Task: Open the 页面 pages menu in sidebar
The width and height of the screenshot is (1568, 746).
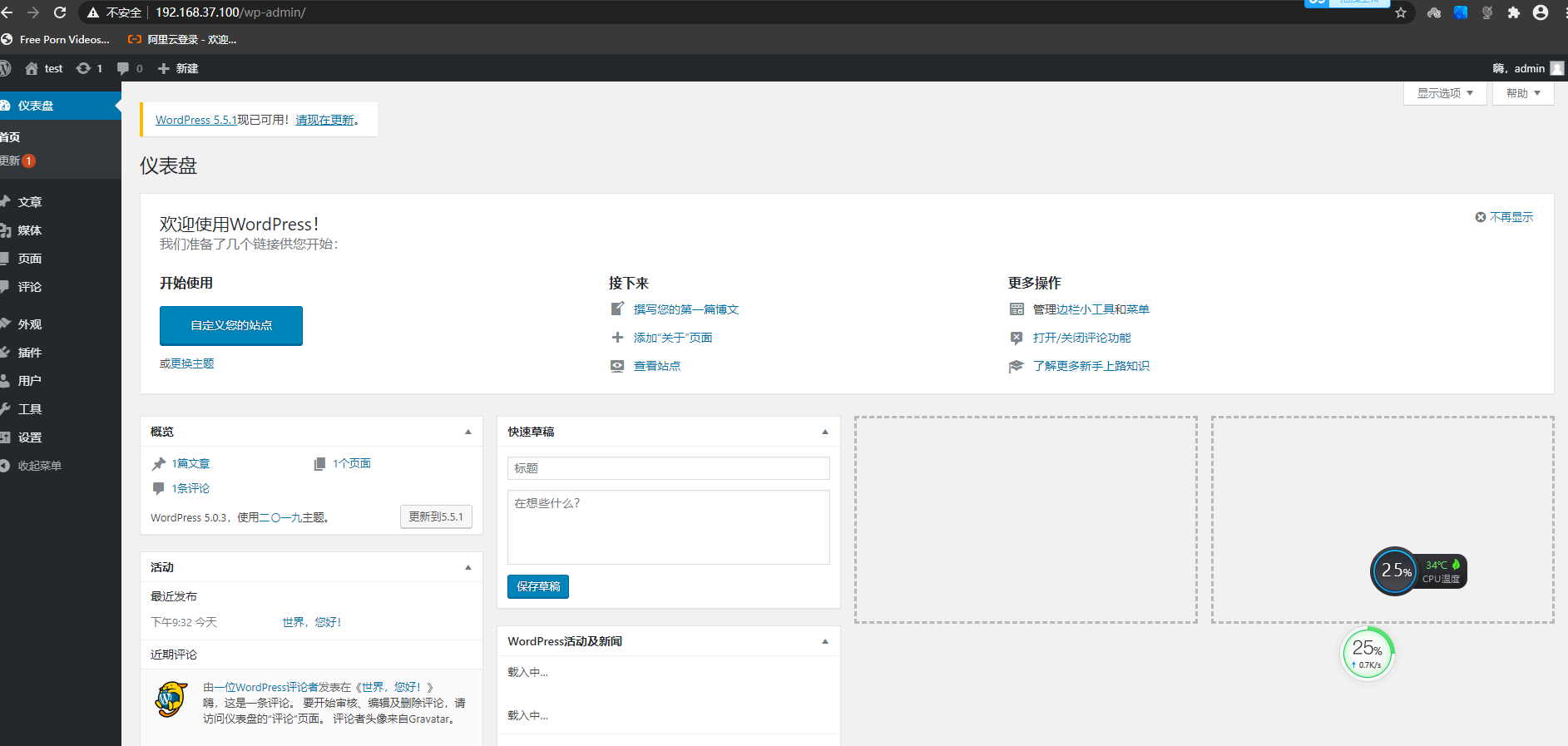Action: click(61, 259)
